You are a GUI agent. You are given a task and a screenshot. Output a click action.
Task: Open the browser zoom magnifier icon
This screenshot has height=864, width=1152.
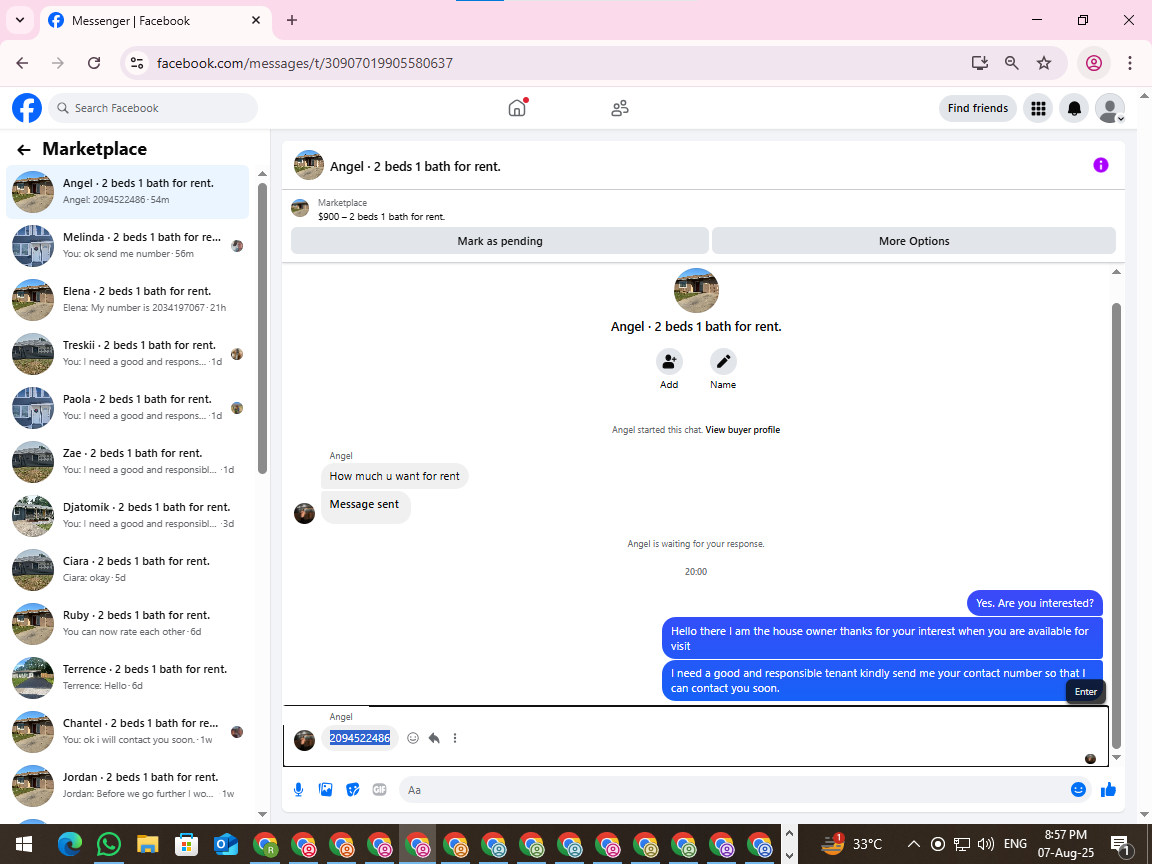coord(1012,63)
